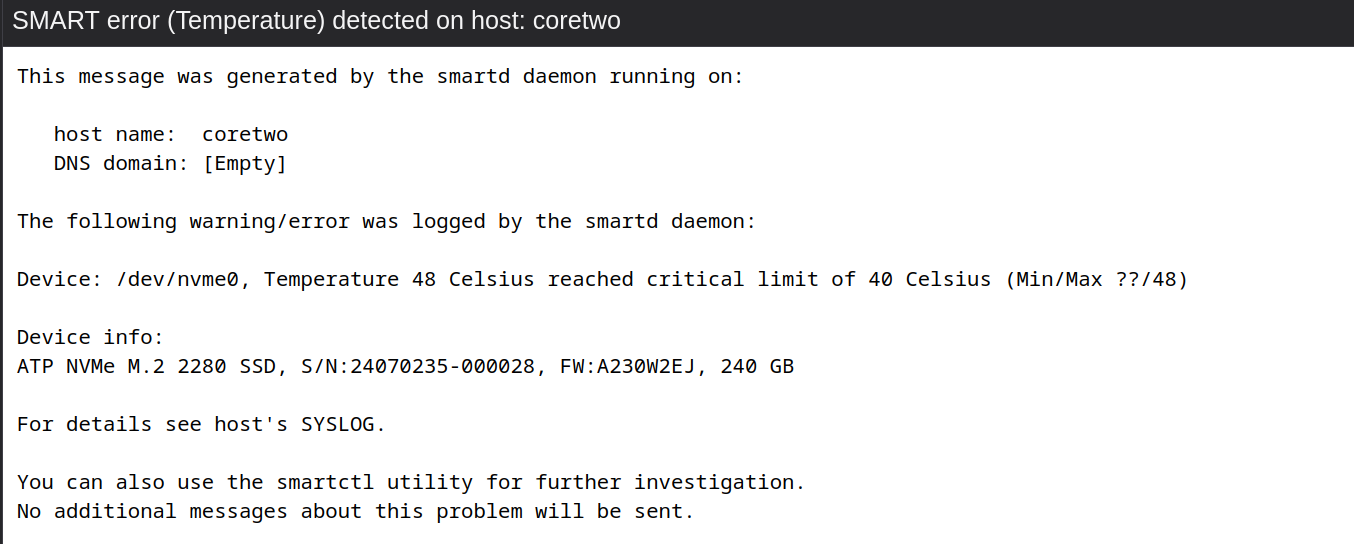Viewport: 1354px width, 544px height.
Task: Click the '(Min/Max ??/48)' text
Action: pyautogui.click(x=1097, y=279)
